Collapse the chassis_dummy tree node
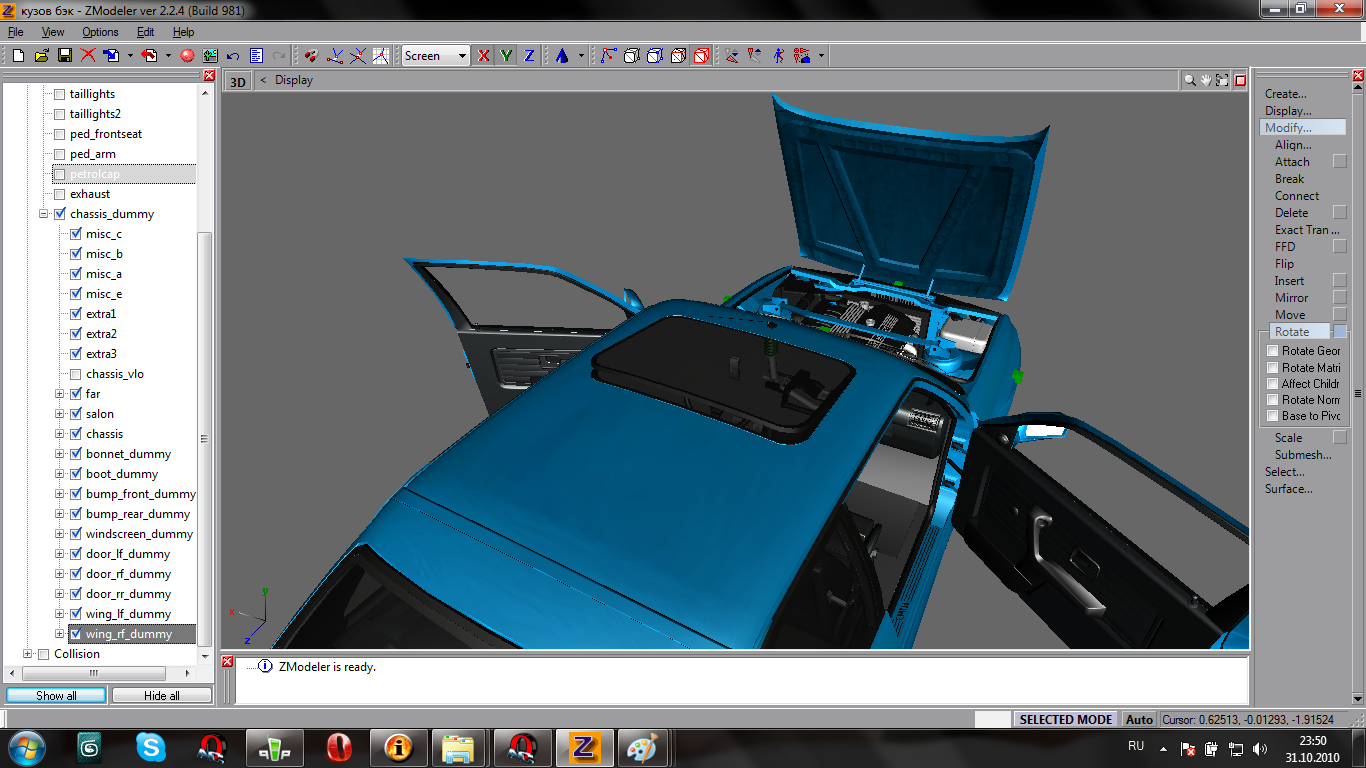 (44, 214)
